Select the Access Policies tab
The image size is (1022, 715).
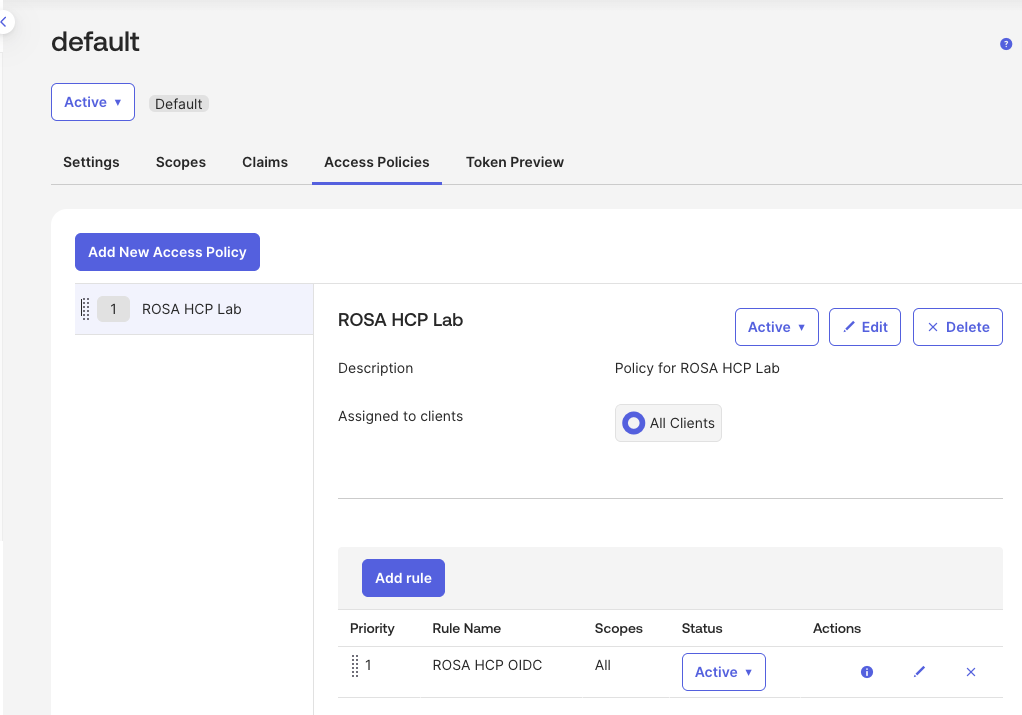[377, 162]
